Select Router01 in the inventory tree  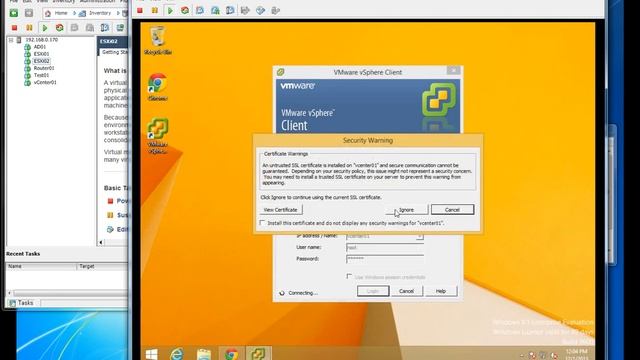click(44, 68)
